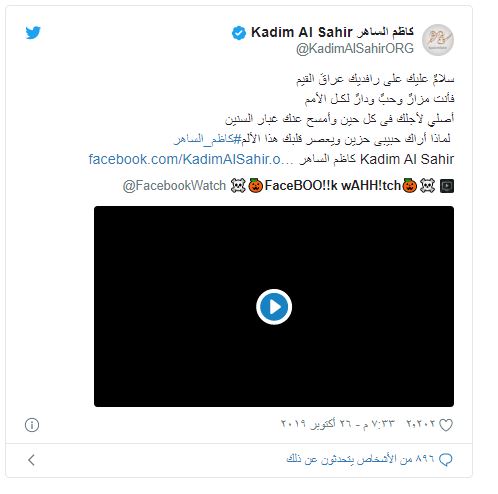Click the first line of the tweet text

pos(375,79)
